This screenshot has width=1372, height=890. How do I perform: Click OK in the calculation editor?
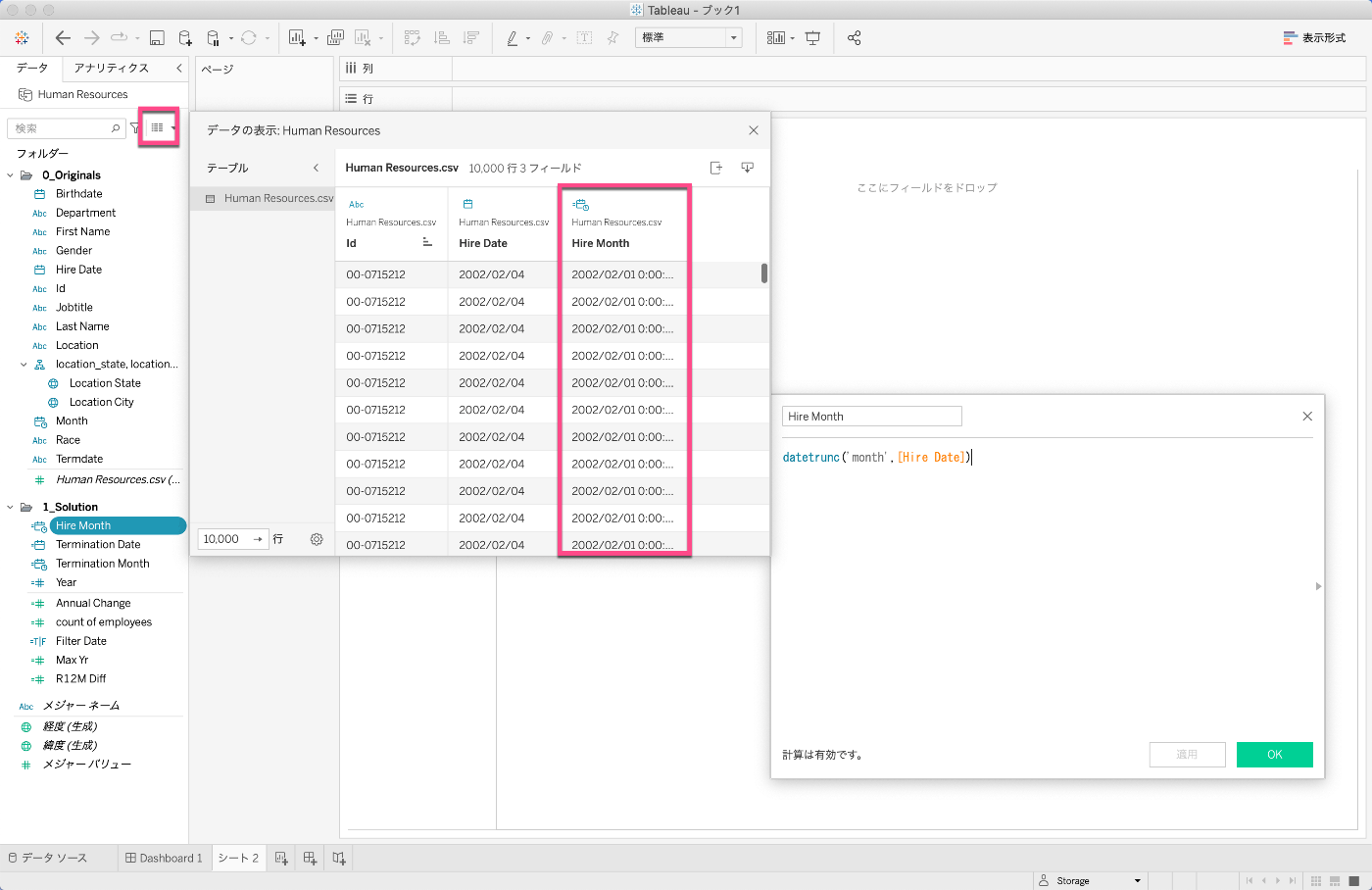(1275, 755)
